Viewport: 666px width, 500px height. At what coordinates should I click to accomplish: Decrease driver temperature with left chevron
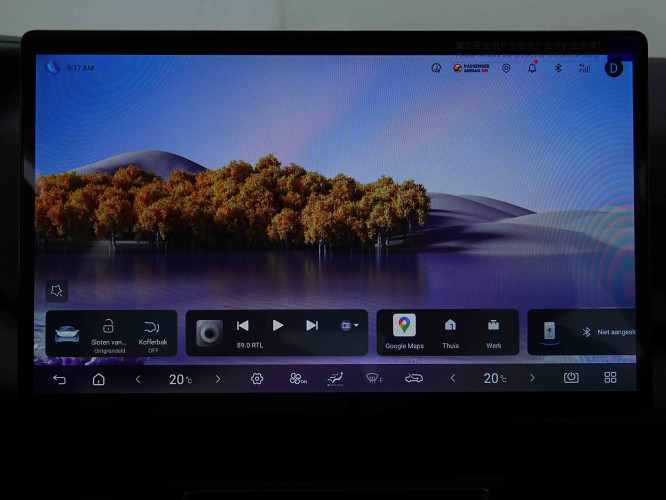pyautogui.click(x=138, y=379)
